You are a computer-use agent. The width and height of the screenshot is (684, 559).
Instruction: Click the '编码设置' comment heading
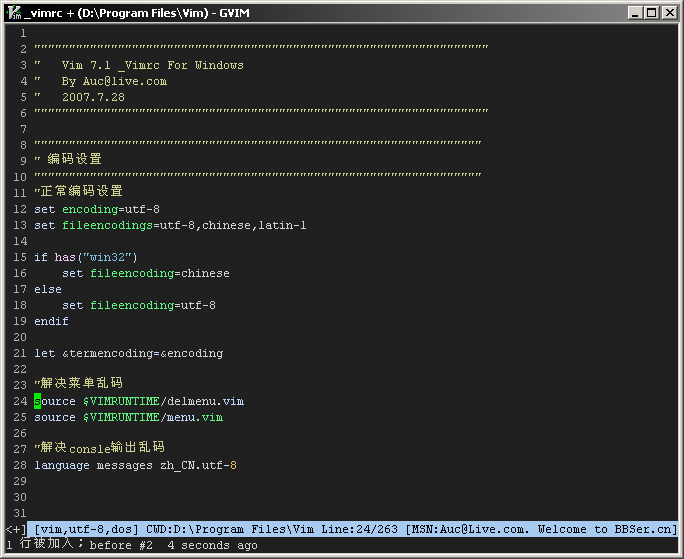[74, 159]
